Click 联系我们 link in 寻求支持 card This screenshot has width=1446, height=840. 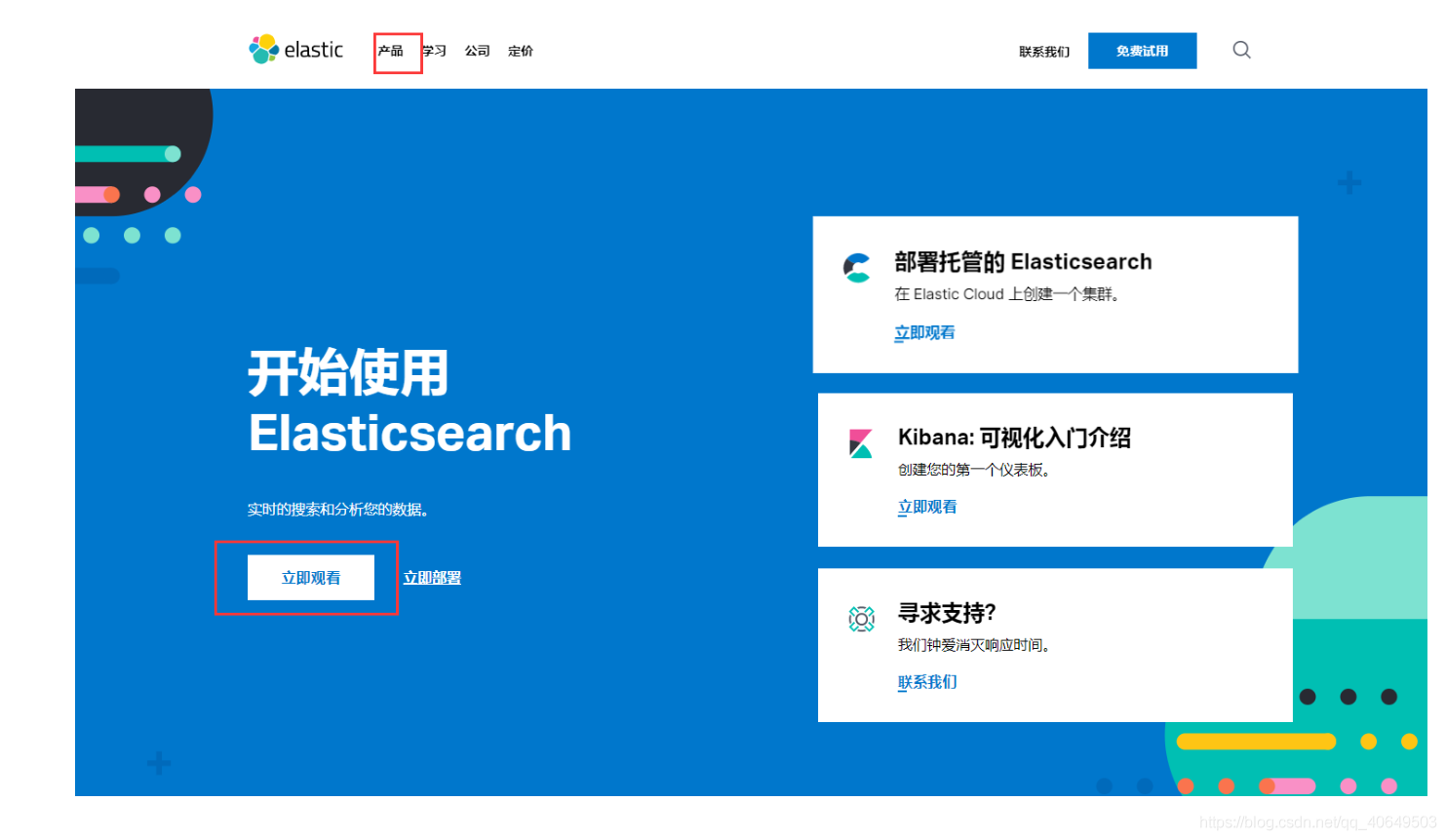tap(927, 682)
